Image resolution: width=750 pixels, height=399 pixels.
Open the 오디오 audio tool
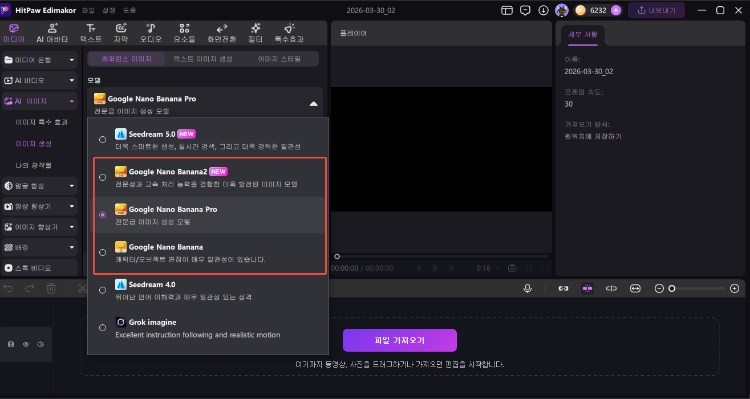click(151, 33)
